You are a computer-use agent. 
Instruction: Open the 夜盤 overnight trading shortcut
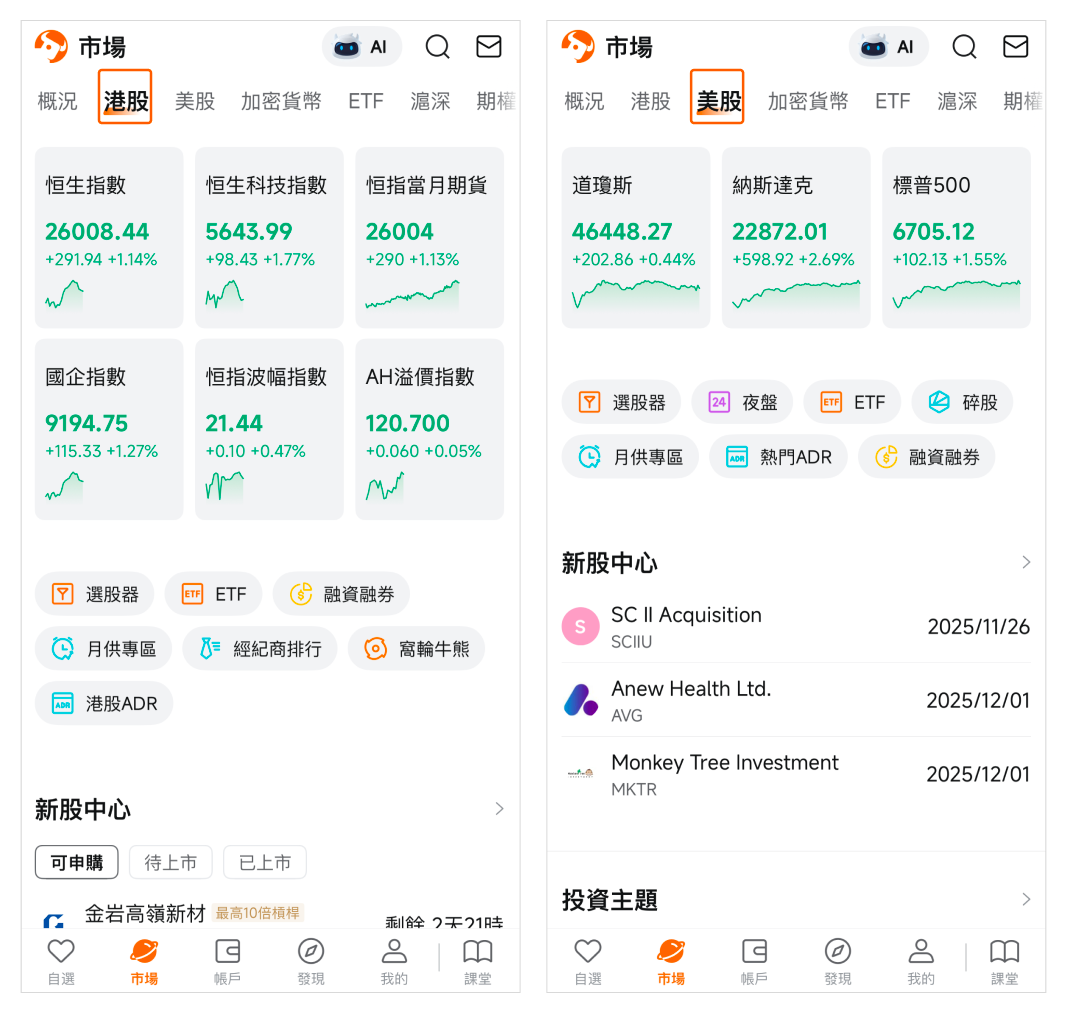742,402
